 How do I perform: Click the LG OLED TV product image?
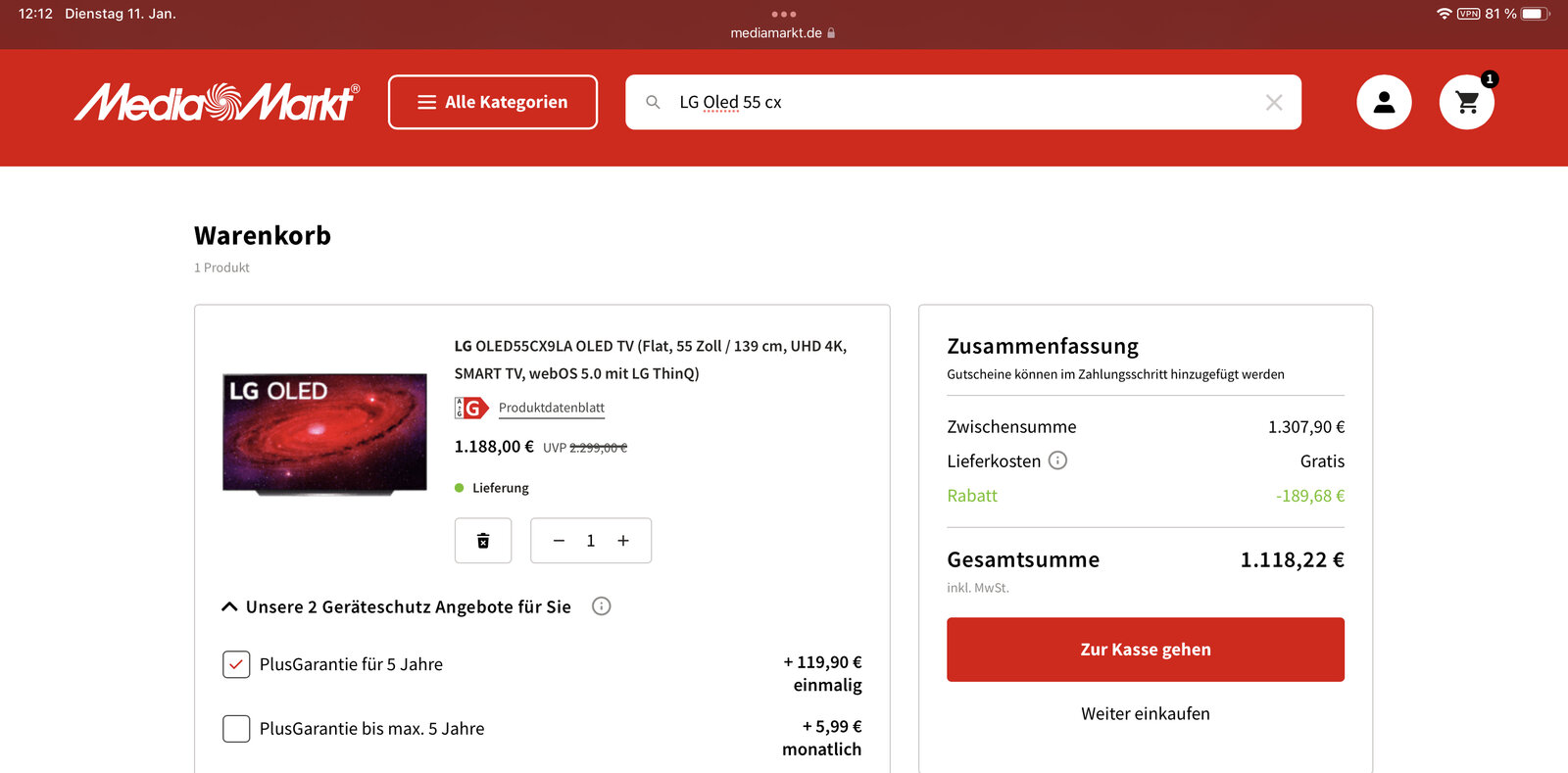click(x=324, y=433)
